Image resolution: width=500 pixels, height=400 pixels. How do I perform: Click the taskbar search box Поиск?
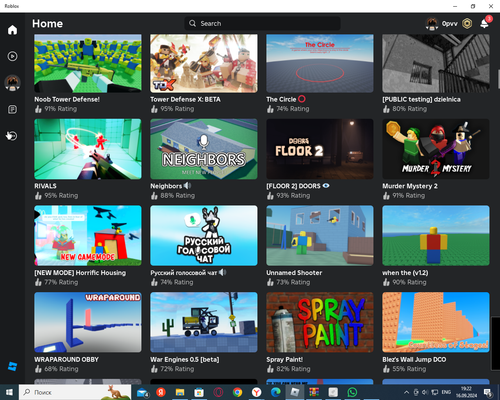75,392
